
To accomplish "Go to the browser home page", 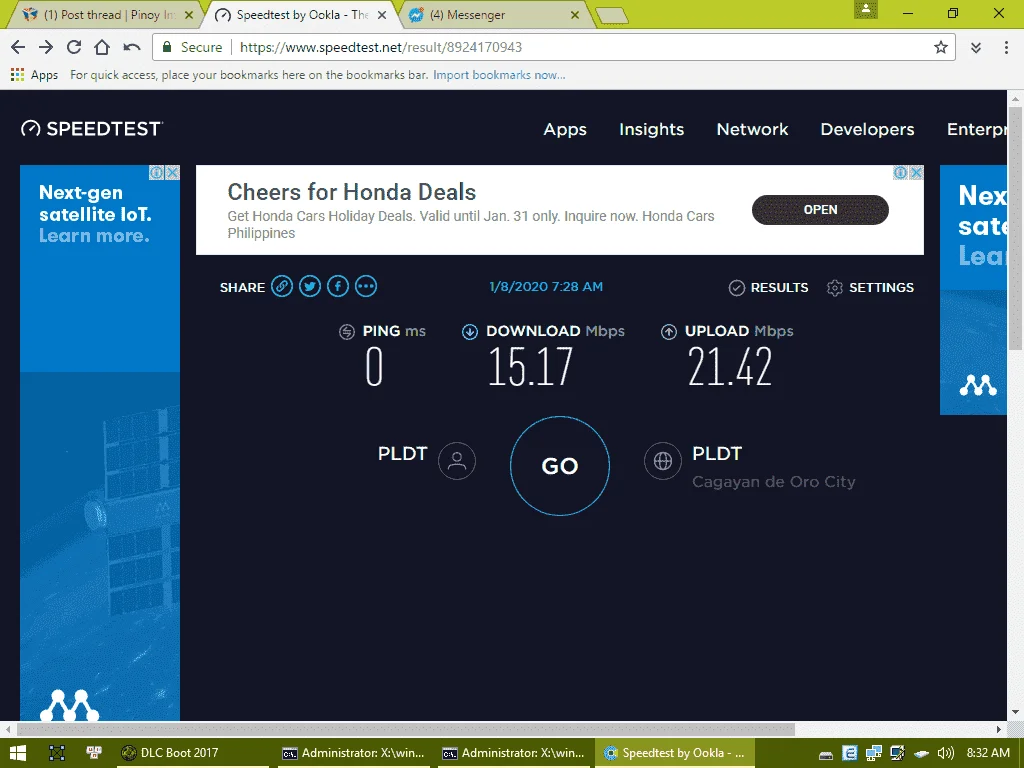I will tap(102, 47).
